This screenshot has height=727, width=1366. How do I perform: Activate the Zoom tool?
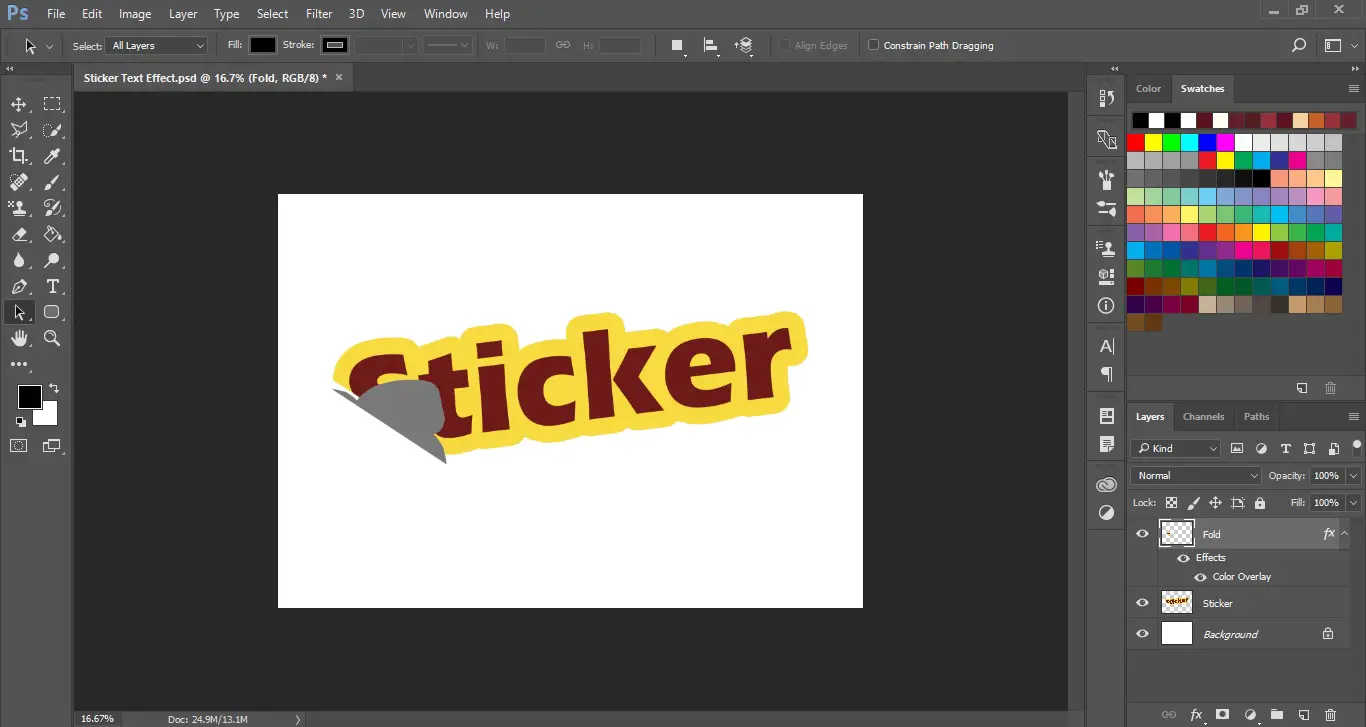[52, 338]
